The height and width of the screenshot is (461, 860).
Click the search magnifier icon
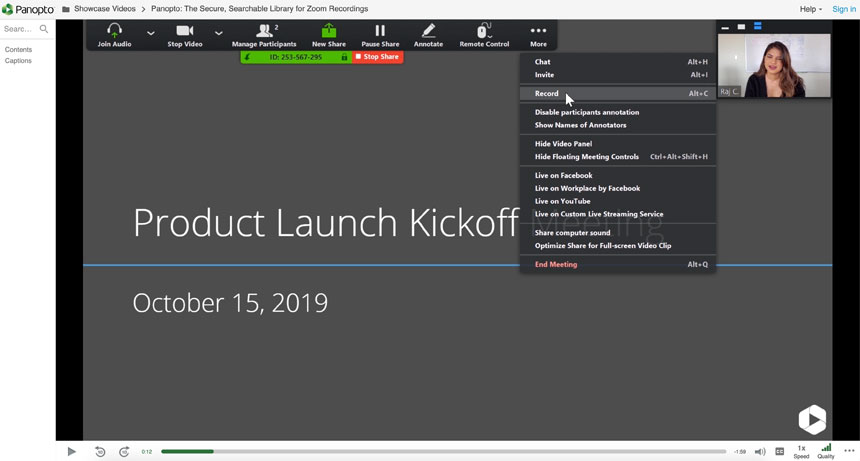click(x=44, y=29)
